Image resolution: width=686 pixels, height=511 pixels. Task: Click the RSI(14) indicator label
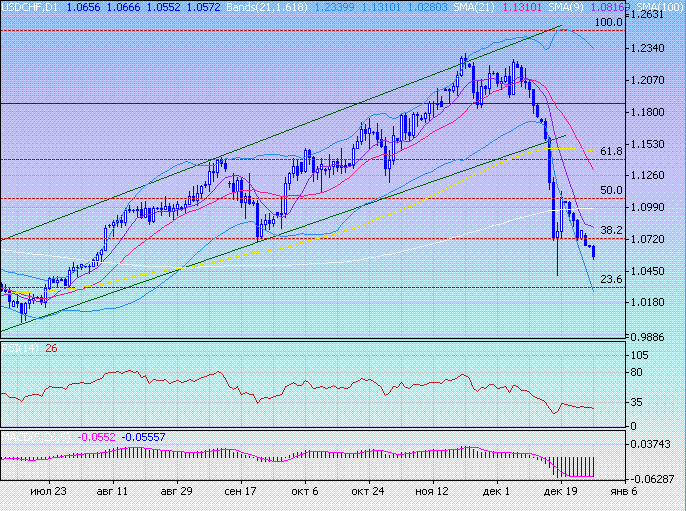(x=20, y=347)
